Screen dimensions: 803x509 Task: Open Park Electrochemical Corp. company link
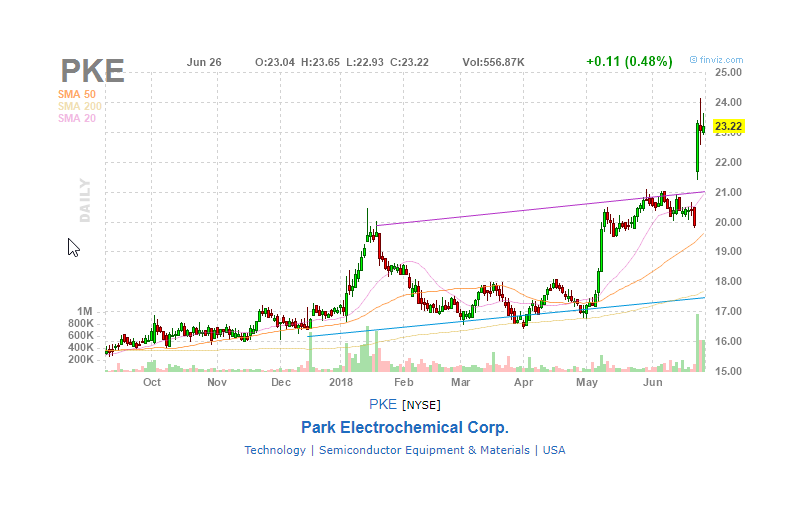pos(405,428)
